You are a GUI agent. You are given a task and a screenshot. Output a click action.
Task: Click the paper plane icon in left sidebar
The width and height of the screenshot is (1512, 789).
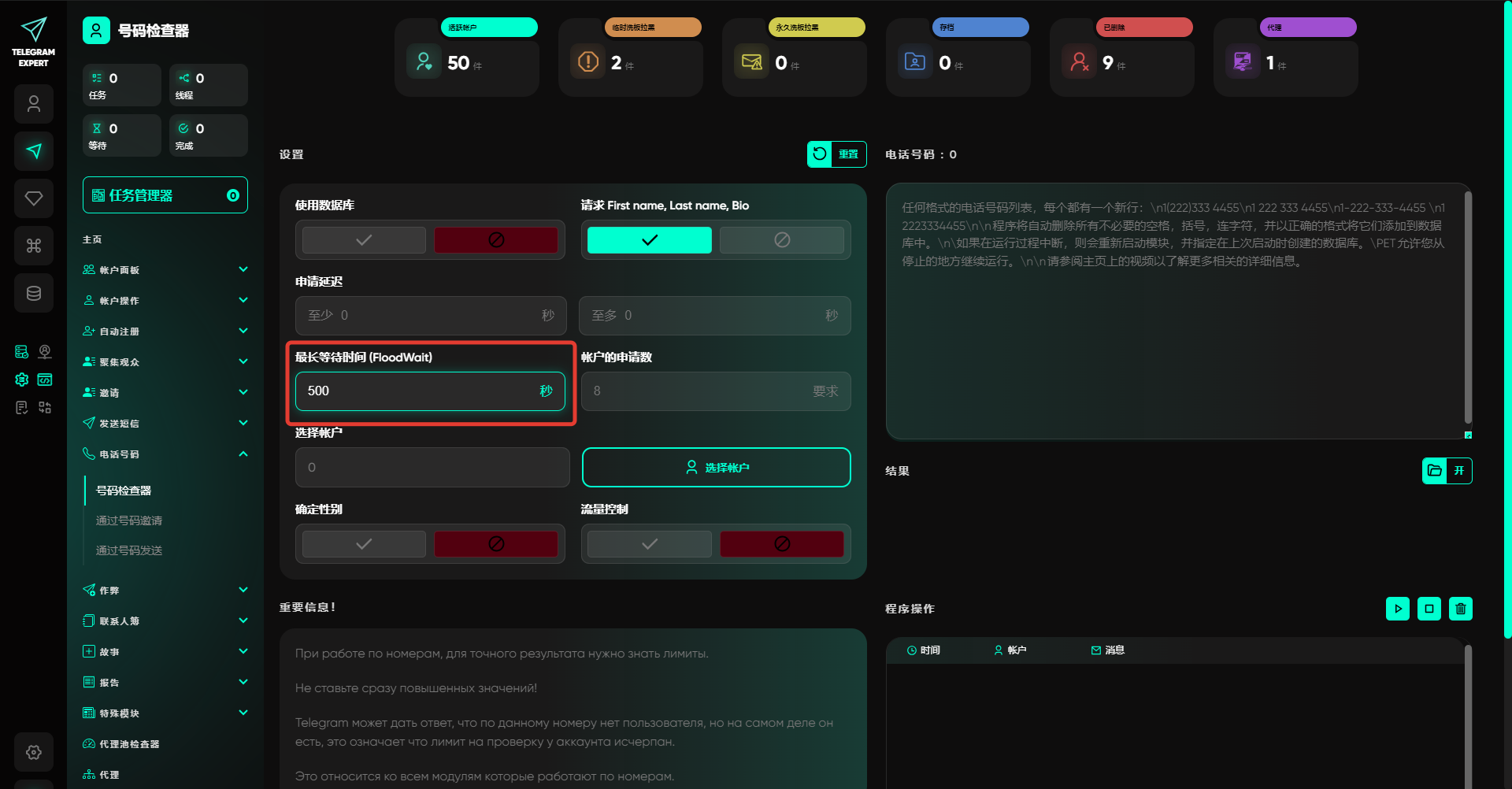34,151
